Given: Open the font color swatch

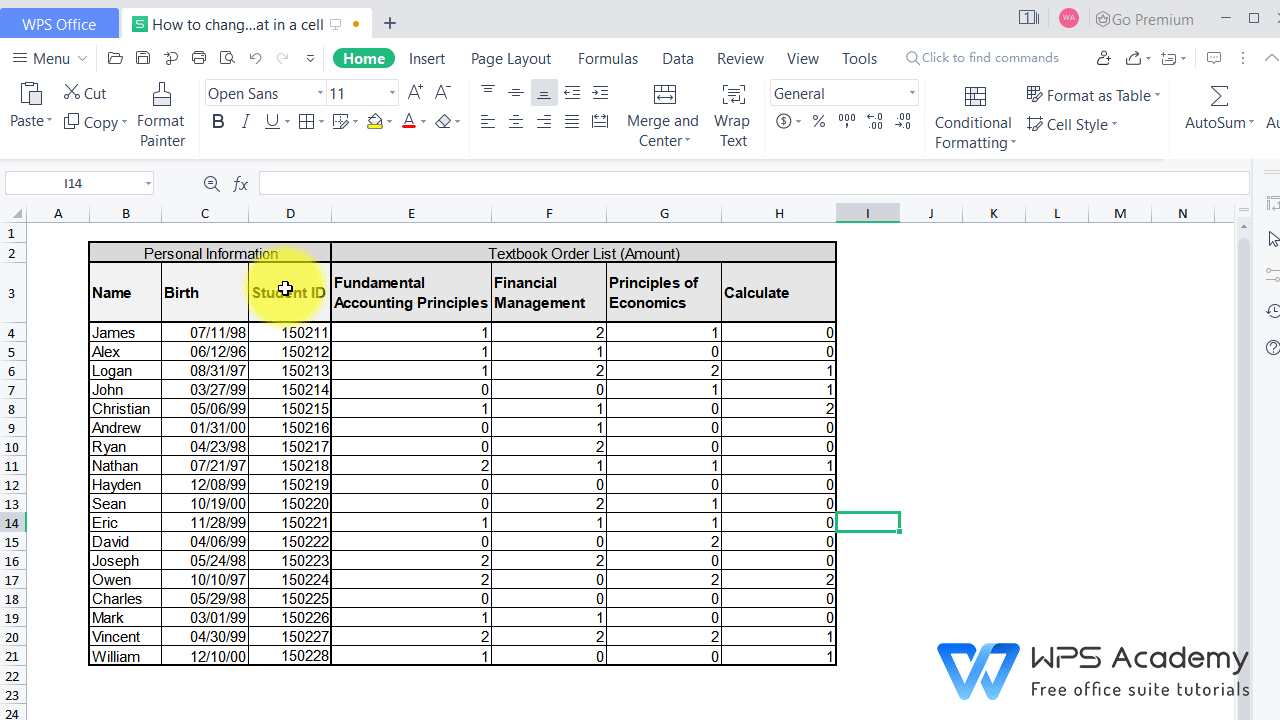Looking at the screenshot, I should [x=410, y=121].
